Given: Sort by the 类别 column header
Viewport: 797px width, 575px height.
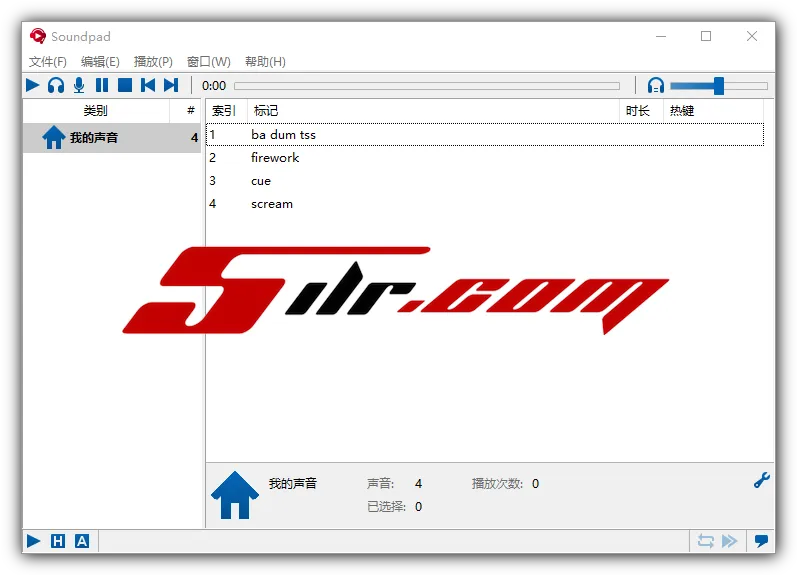Looking at the screenshot, I should tap(96, 110).
